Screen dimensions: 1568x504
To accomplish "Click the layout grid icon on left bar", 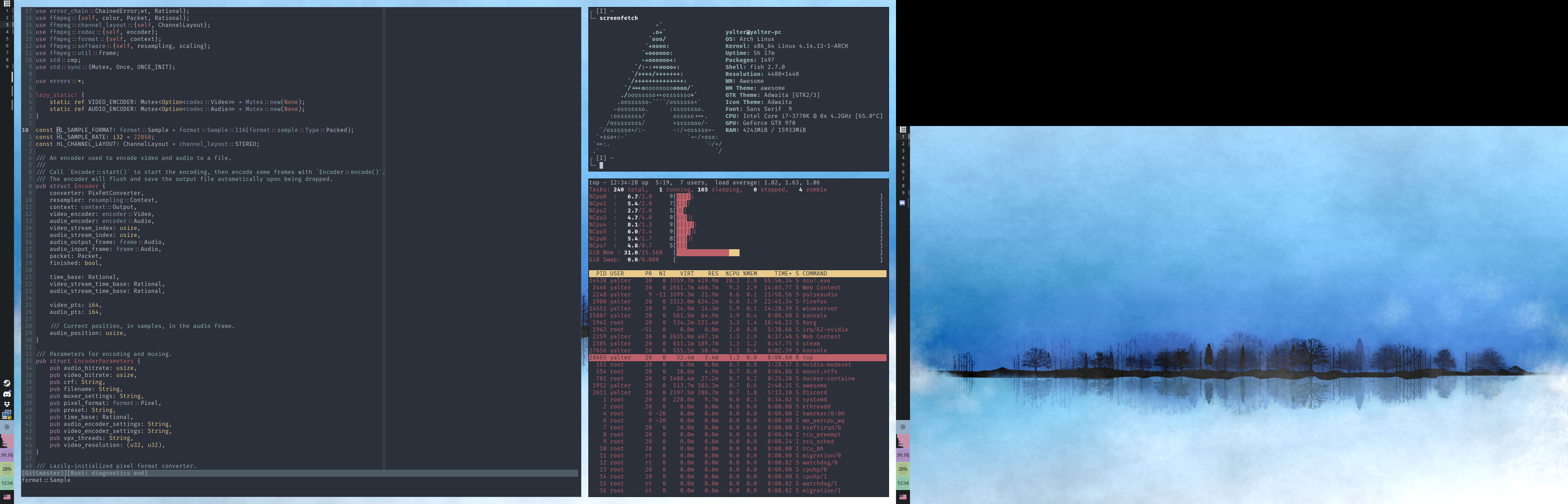I will (7, 3).
